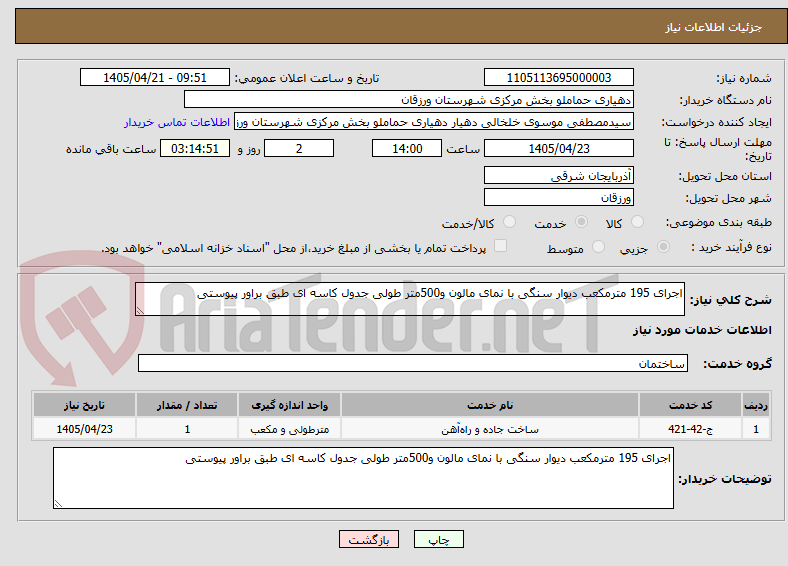
Task: Click the deadline hour field 14:00
Action: (x=407, y=148)
